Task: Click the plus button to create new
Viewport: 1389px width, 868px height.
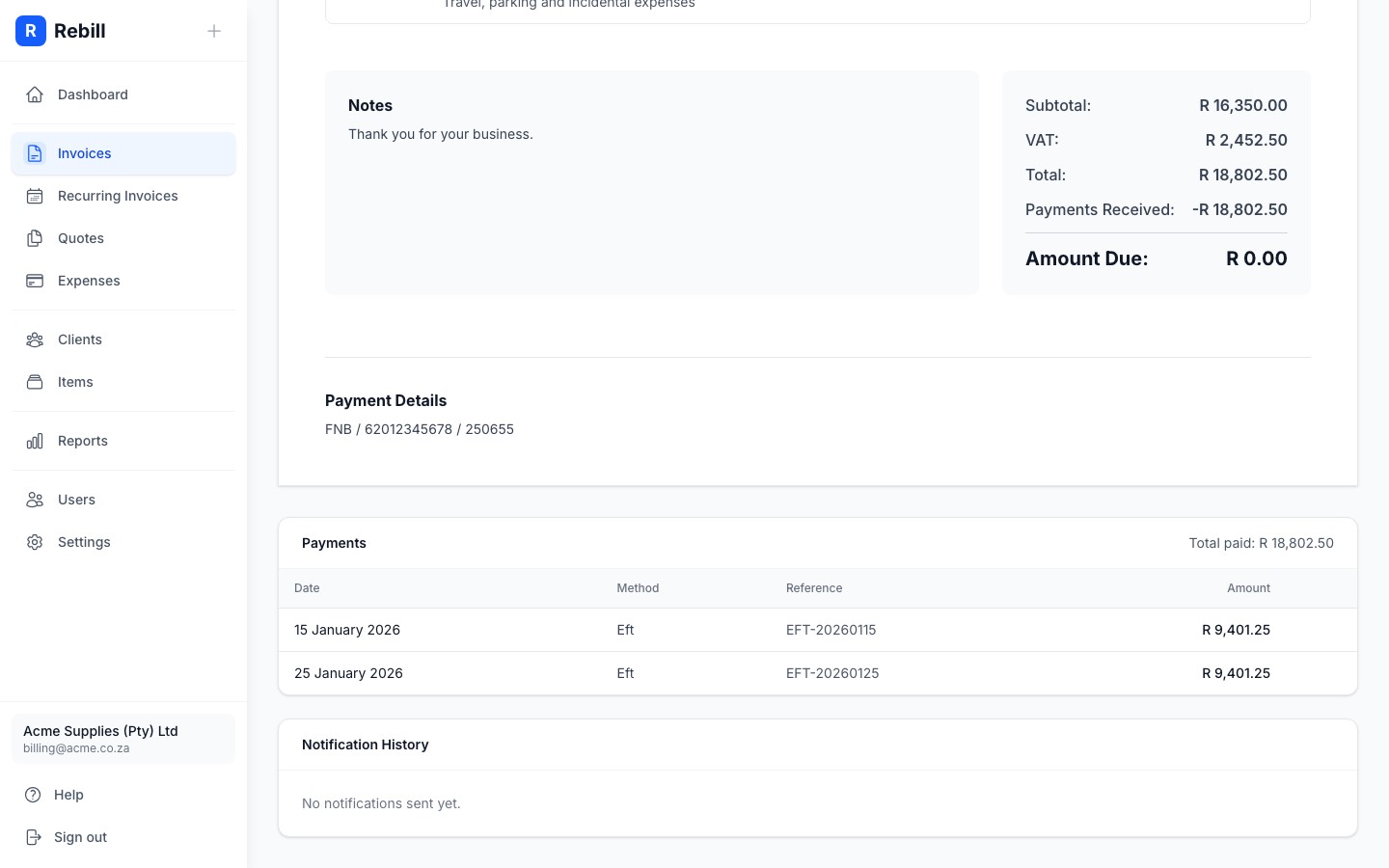Action: [214, 31]
